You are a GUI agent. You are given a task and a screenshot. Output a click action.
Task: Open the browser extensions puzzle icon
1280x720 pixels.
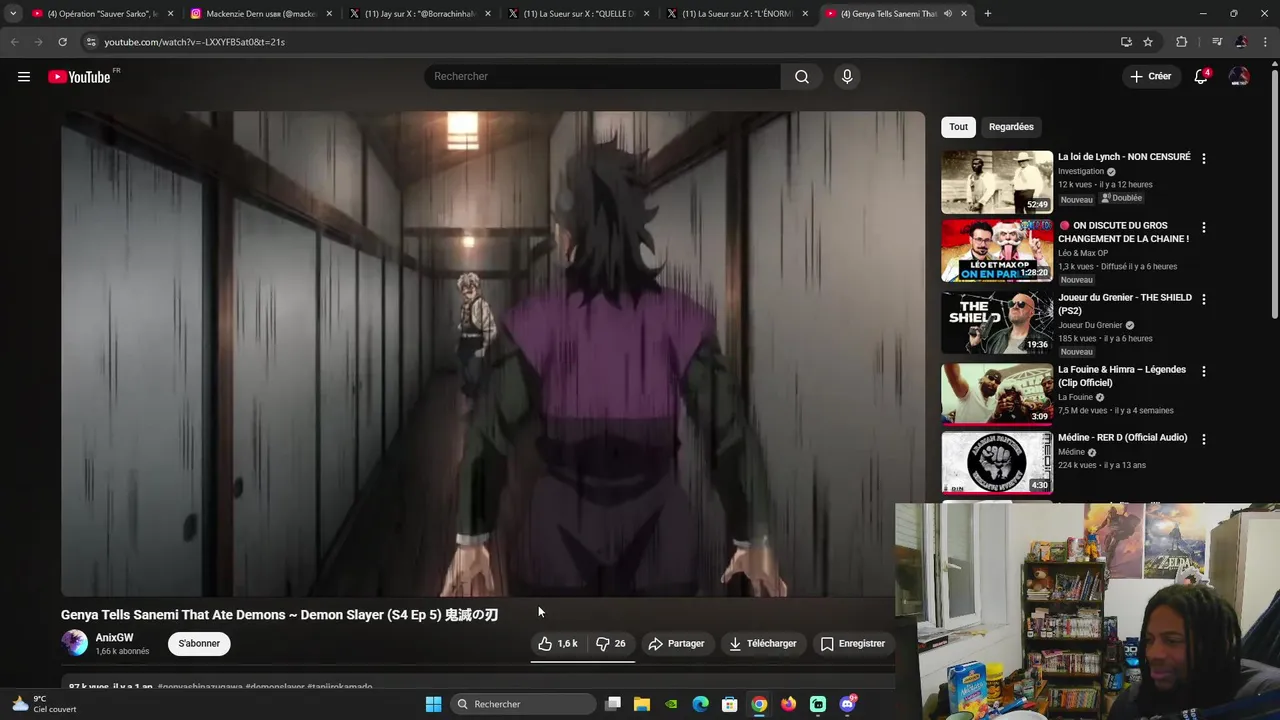click(x=1182, y=42)
